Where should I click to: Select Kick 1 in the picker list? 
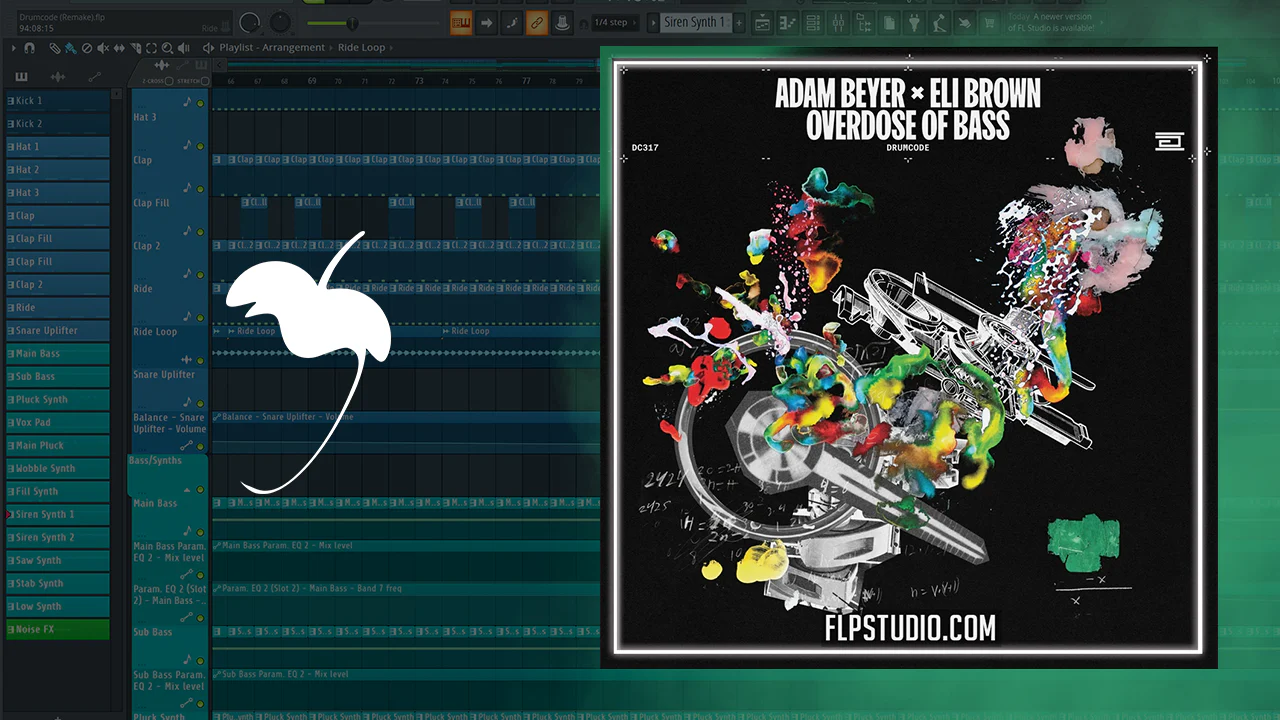(58, 101)
